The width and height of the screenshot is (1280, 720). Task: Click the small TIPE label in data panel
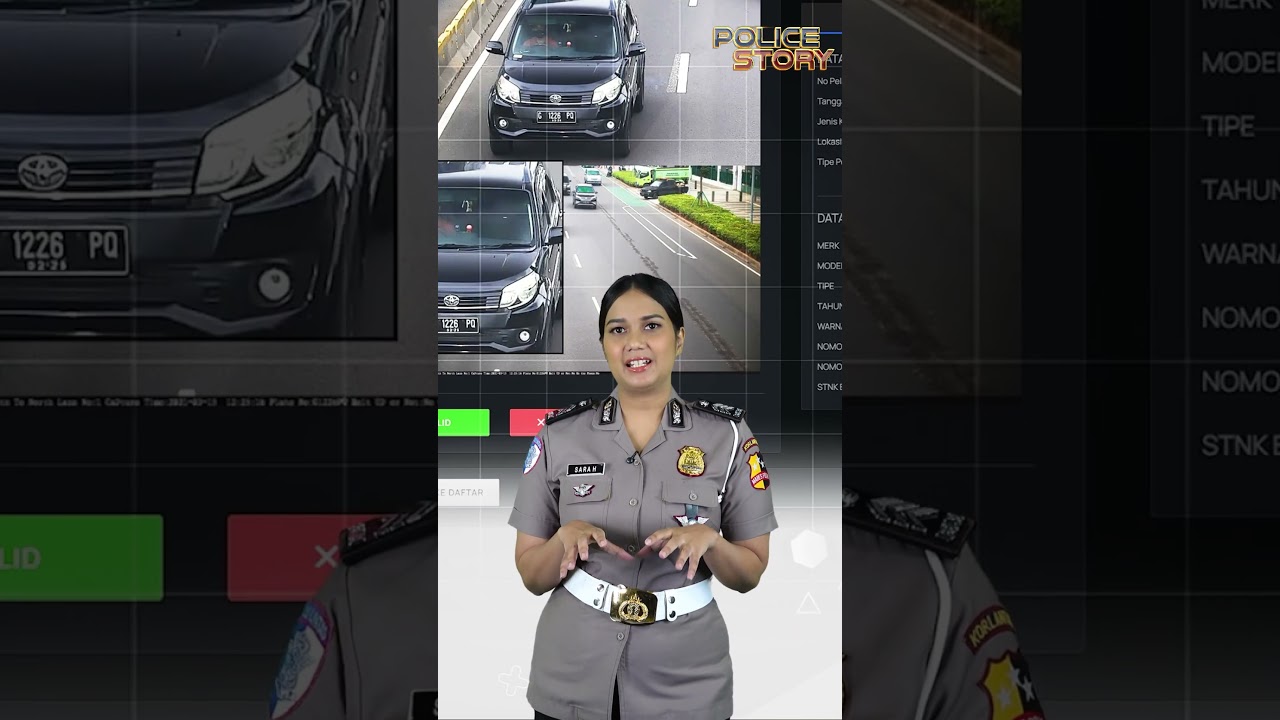coord(826,286)
